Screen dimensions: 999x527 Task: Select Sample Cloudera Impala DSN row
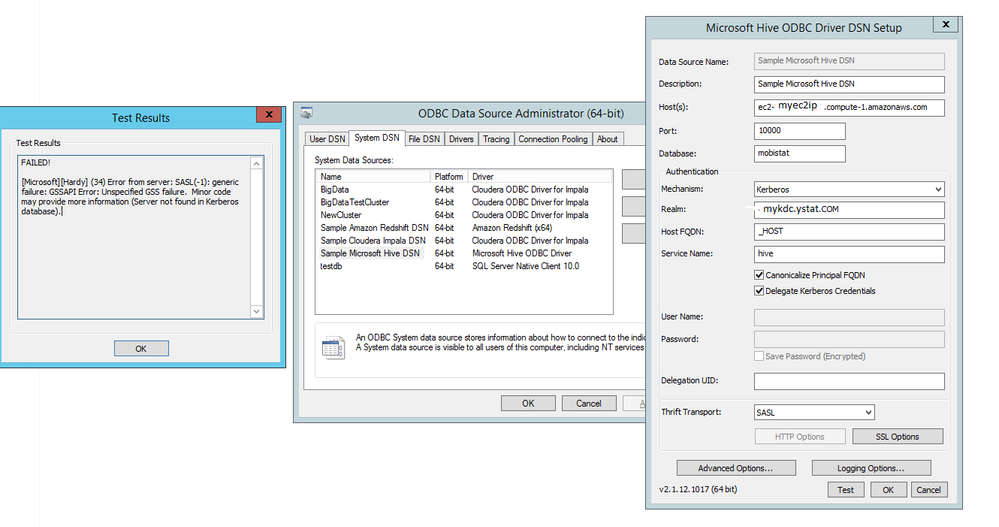464,241
